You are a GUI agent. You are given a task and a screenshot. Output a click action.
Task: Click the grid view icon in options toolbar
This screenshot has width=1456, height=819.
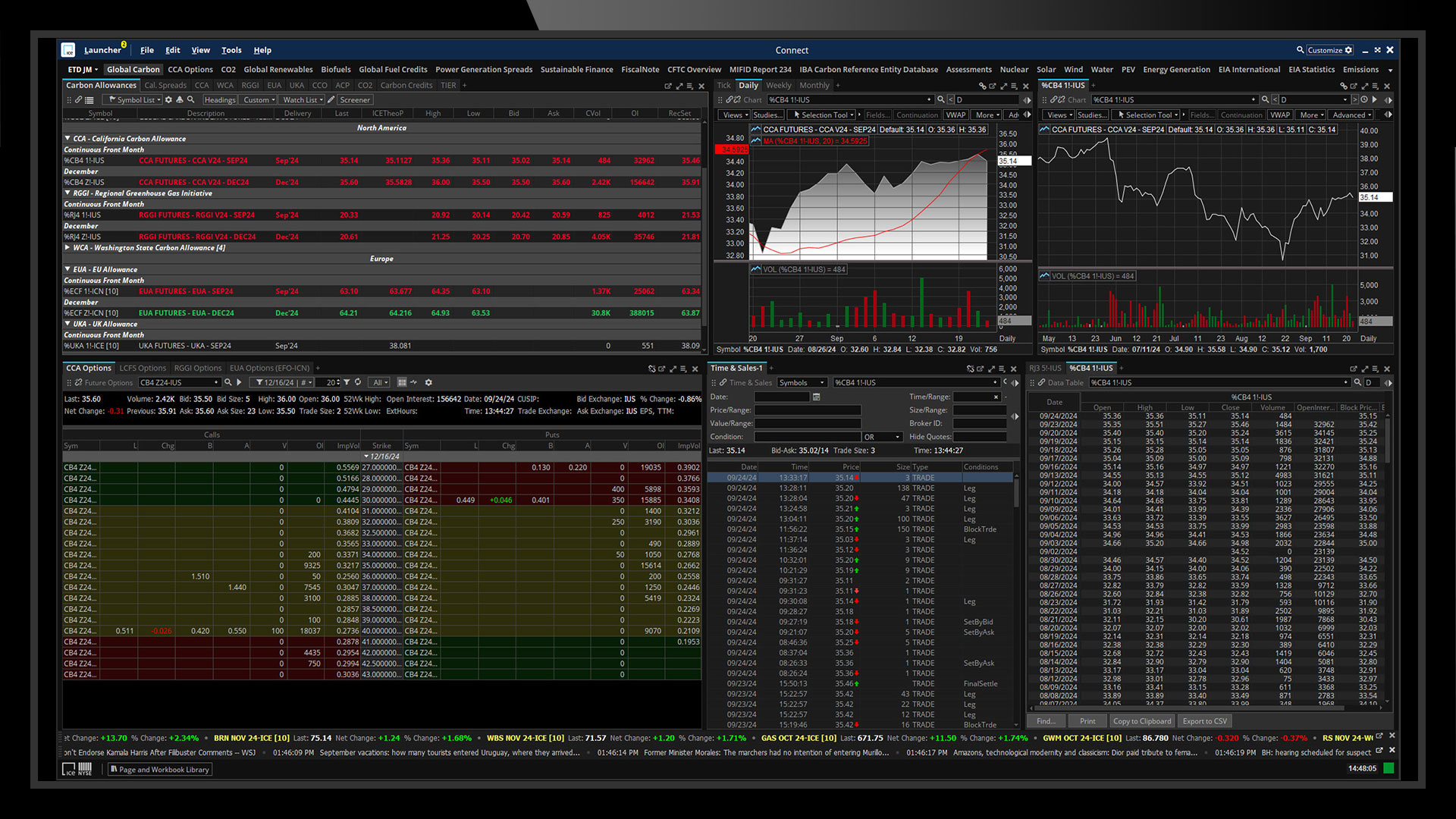[x=402, y=382]
